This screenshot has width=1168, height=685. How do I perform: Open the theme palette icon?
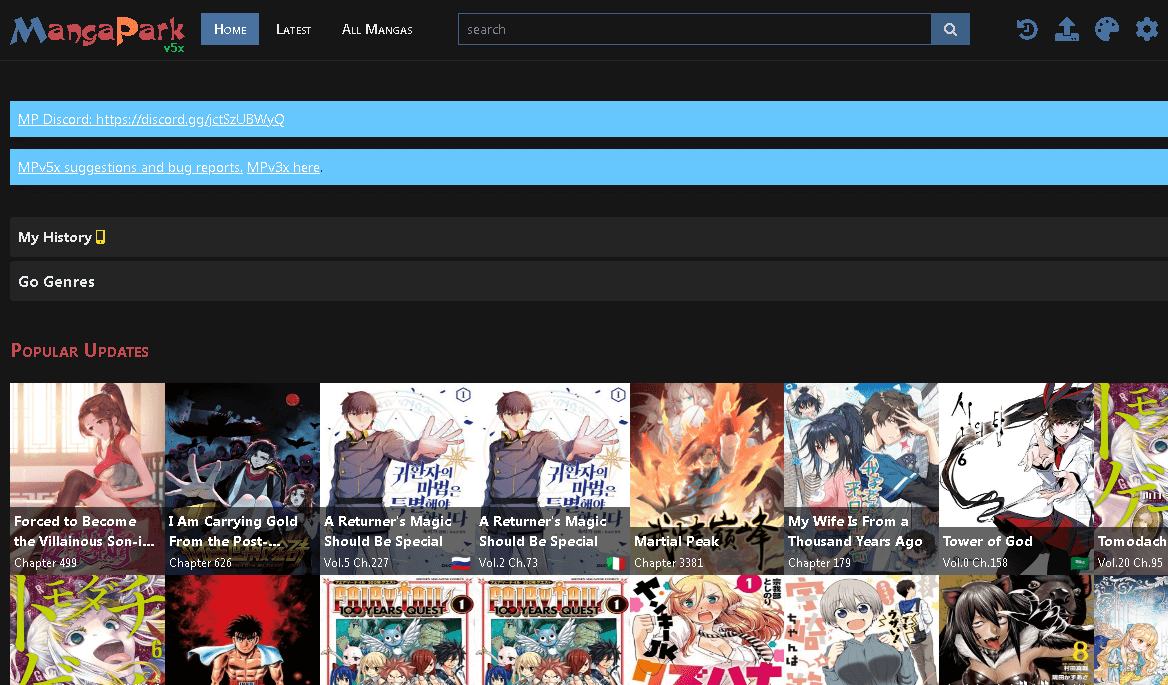click(x=1107, y=29)
